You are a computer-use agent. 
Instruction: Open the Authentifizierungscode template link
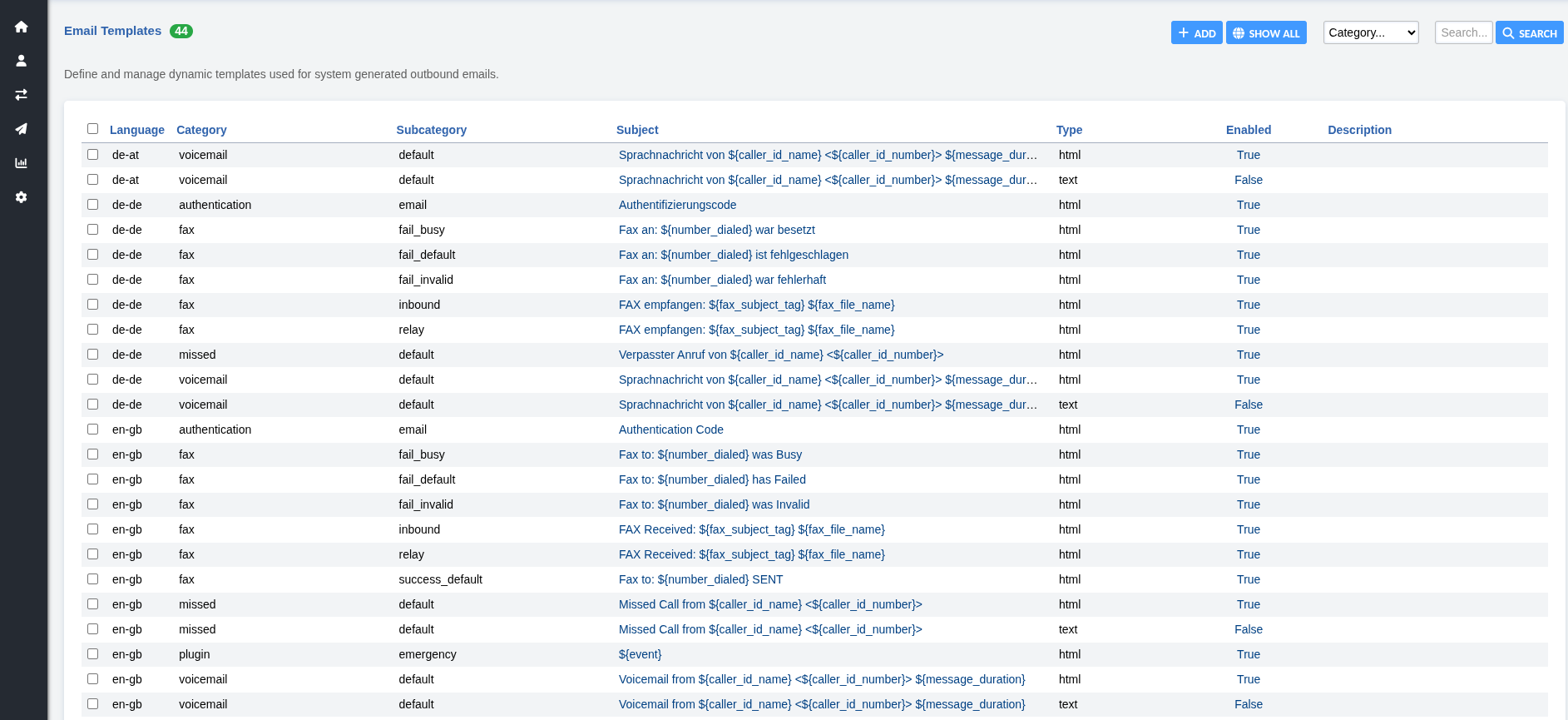pos(677,205)
